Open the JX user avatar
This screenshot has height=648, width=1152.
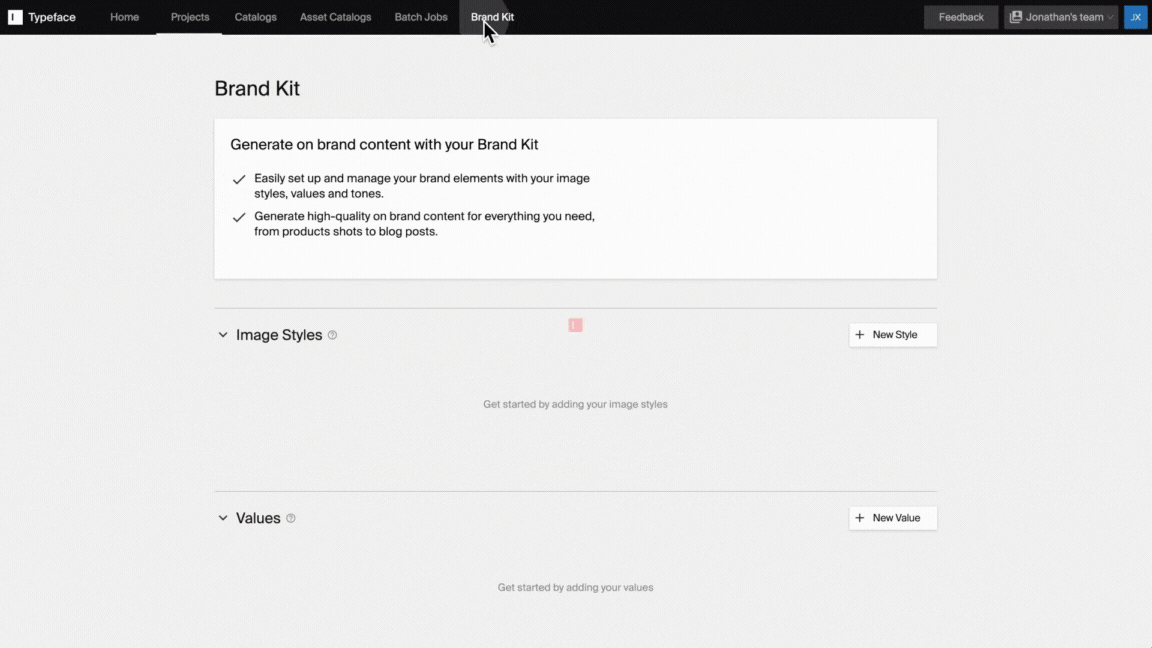pyautogui.click(x=1135, y=16)
